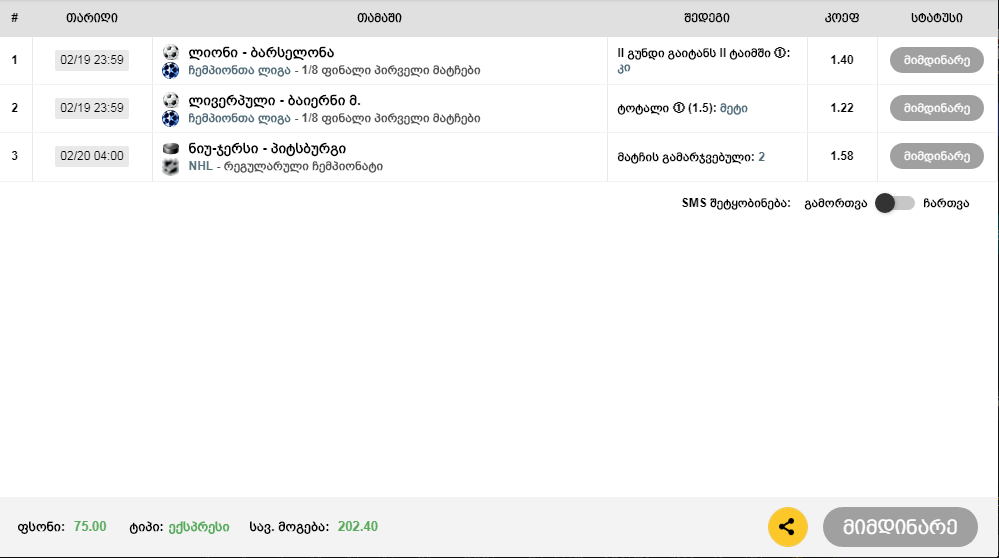Viewport: 999px width, 558px height.
Task: Click hockey puck icon for ნიუ-ჯერსი - პიტსბურგი
Action: point(171,148)
